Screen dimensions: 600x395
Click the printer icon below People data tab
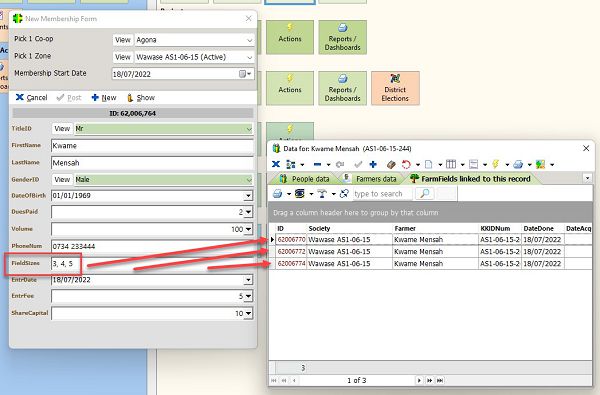click(277, 194)
